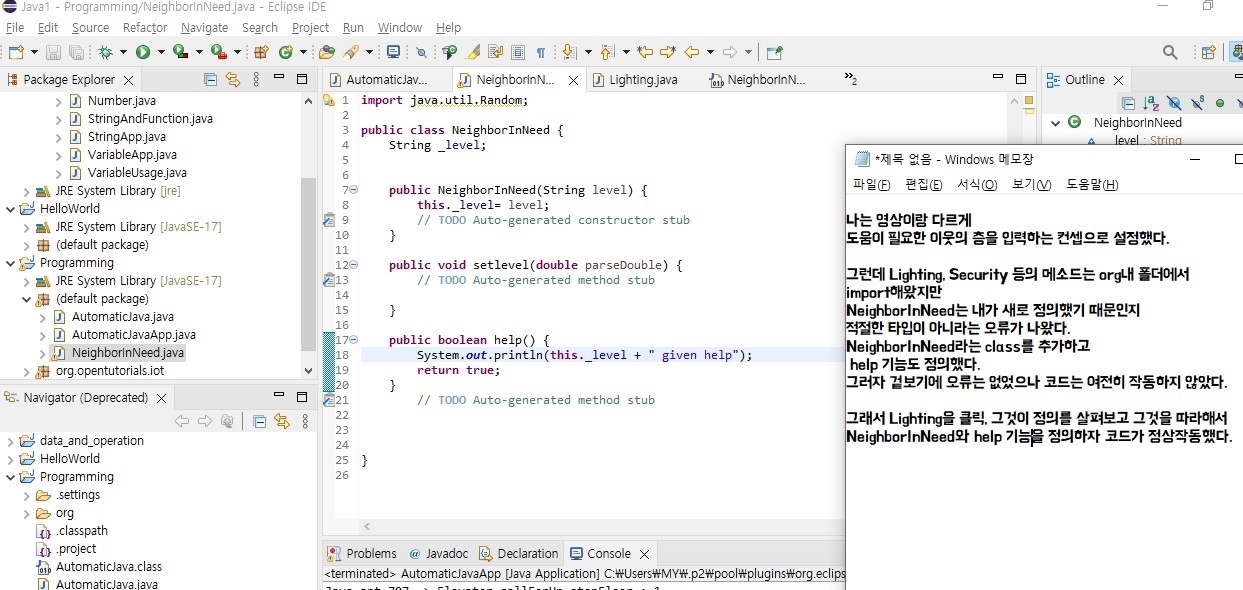The image size is (1243, 590).
Task: Toggle Link with Editor in Navigator
Action: coord(282,422)
